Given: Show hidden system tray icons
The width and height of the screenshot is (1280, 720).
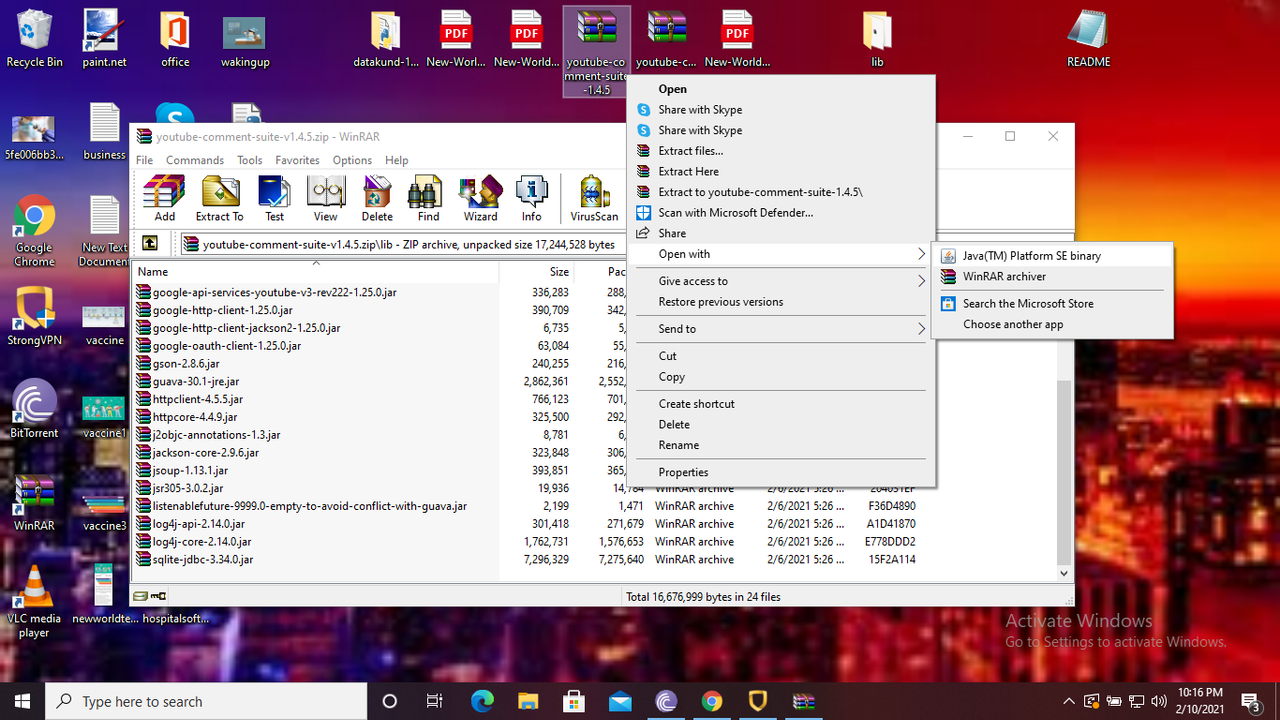Looking at the screenshot, I should (x=1071, y=701).
